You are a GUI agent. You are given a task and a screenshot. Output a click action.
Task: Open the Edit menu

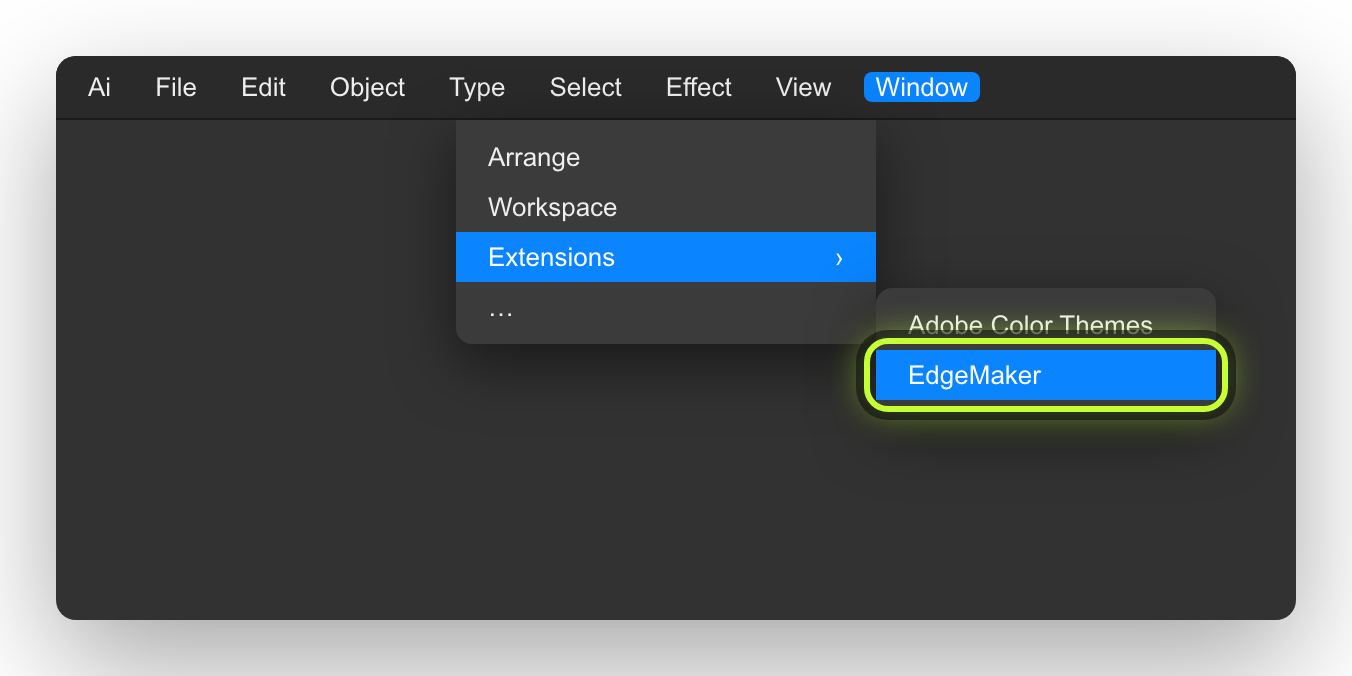pos(264,87)
